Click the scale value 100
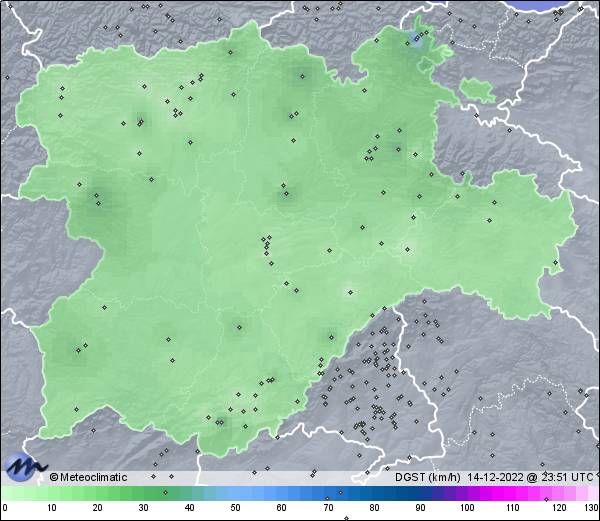 tap(467, 508)
